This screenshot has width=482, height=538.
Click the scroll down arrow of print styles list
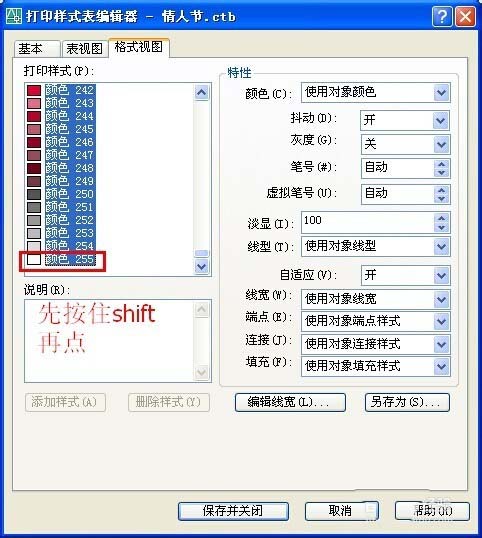tap(201, 266)
